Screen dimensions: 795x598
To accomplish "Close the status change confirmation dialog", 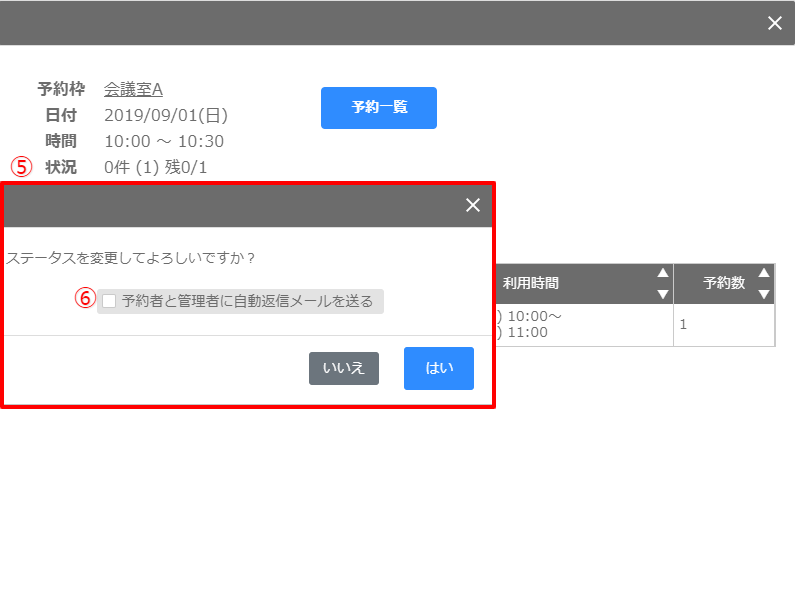I will click(473, 205).
